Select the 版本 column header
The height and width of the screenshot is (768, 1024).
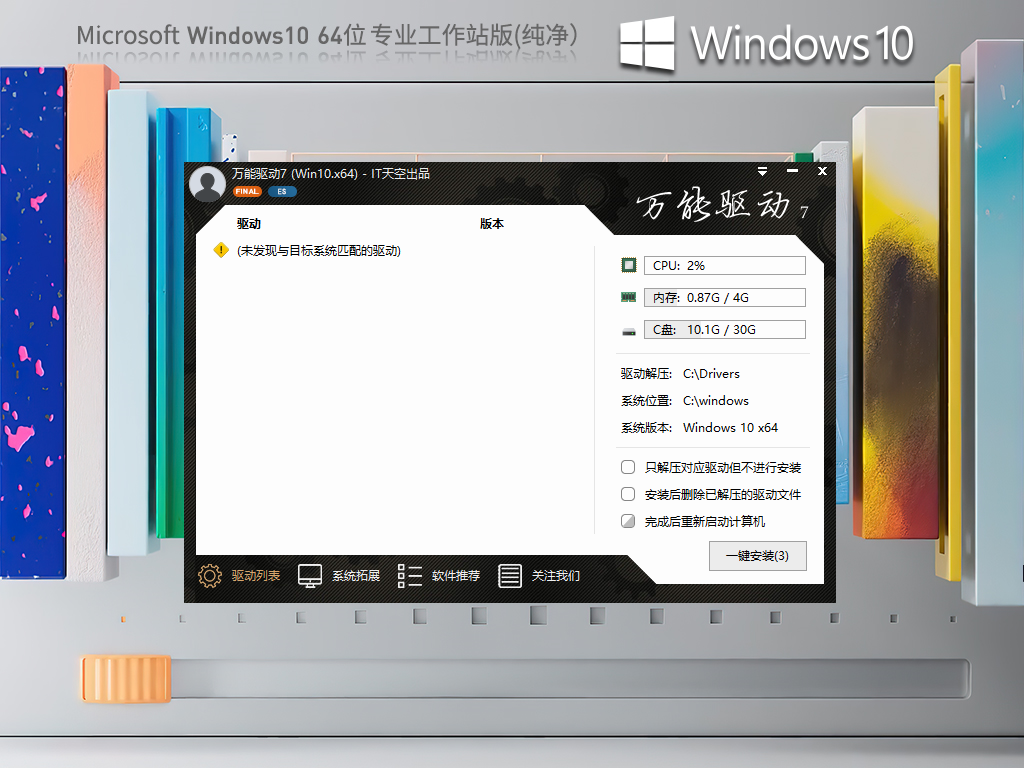pos(492,223)
